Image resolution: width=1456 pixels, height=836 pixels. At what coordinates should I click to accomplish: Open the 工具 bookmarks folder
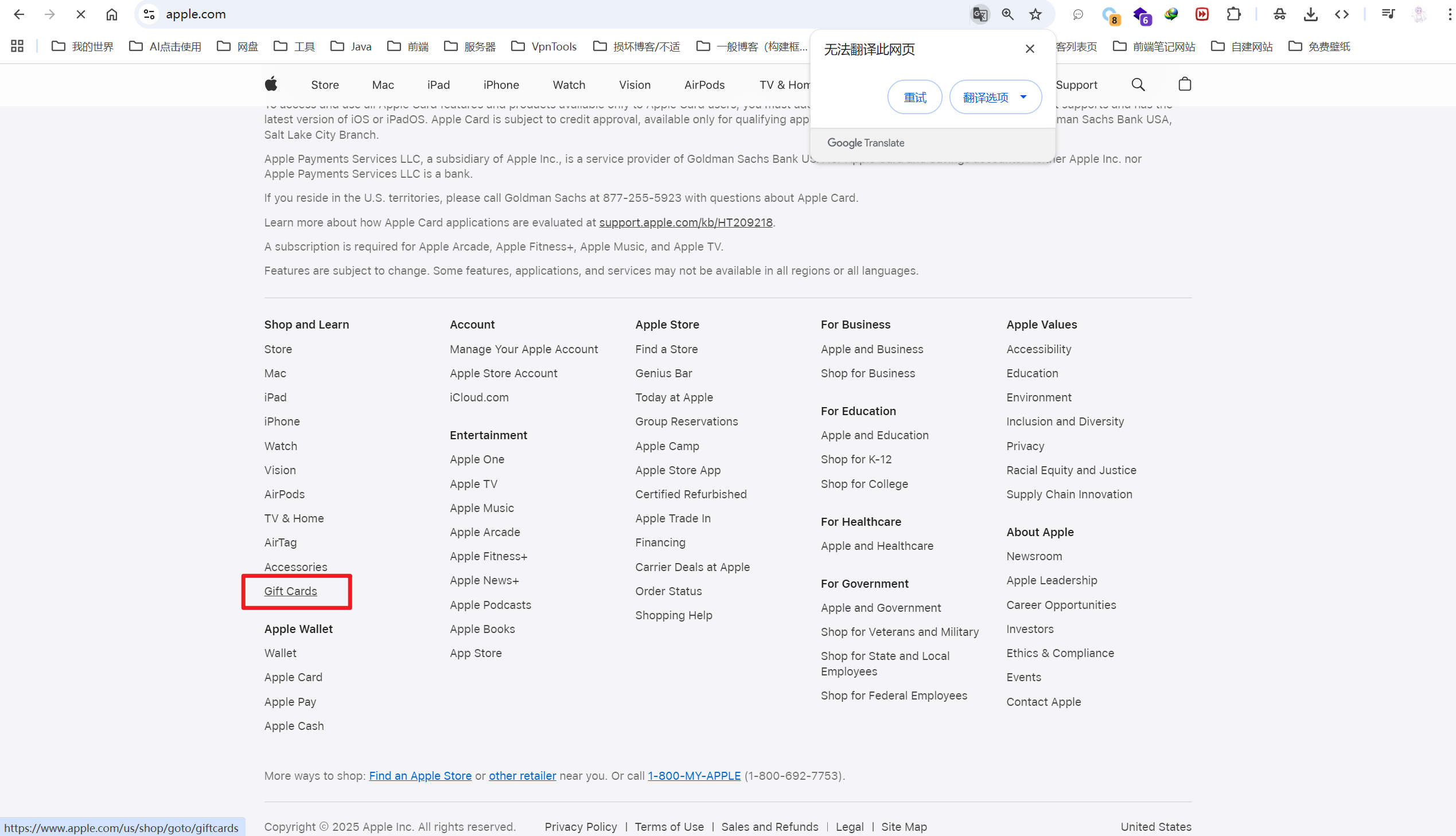[295, 46]
